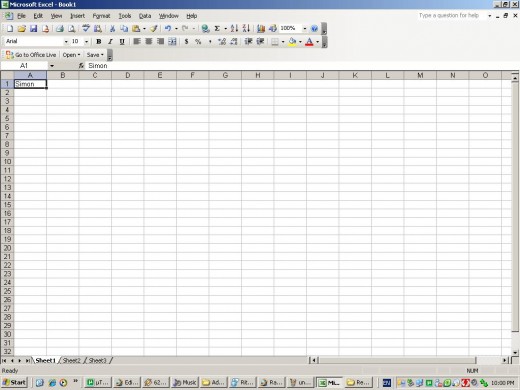
Task: Toggle underline formatting
Action: pyautogui.click(x=122, y=42)
